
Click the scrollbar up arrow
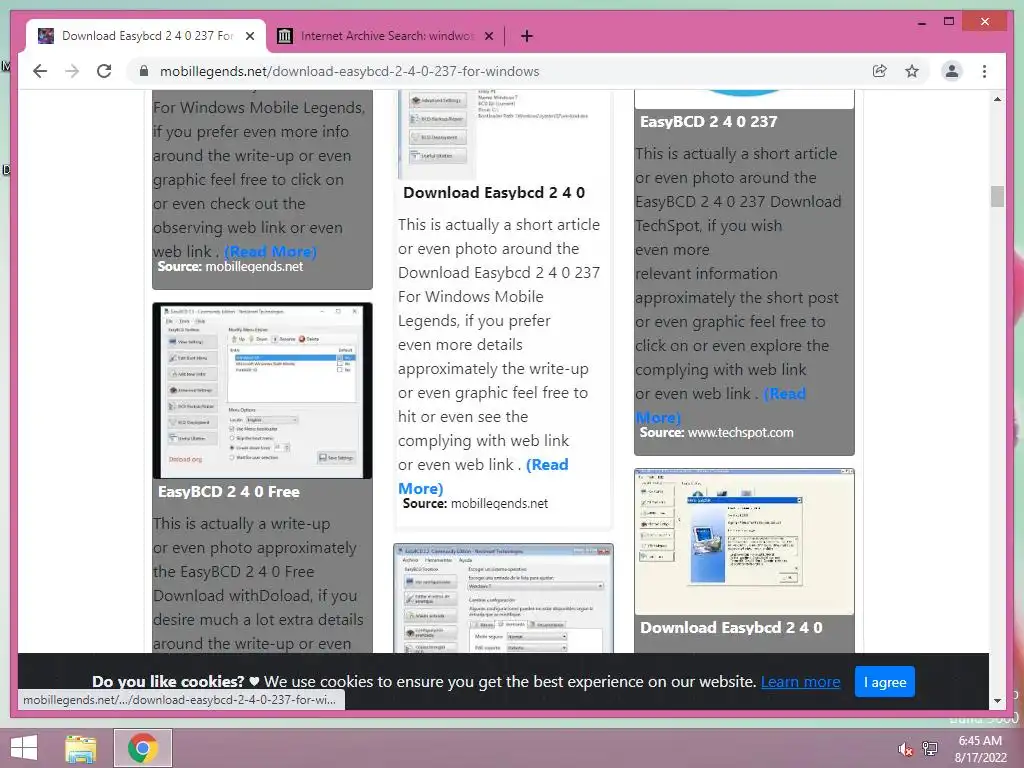click(997, 99)
